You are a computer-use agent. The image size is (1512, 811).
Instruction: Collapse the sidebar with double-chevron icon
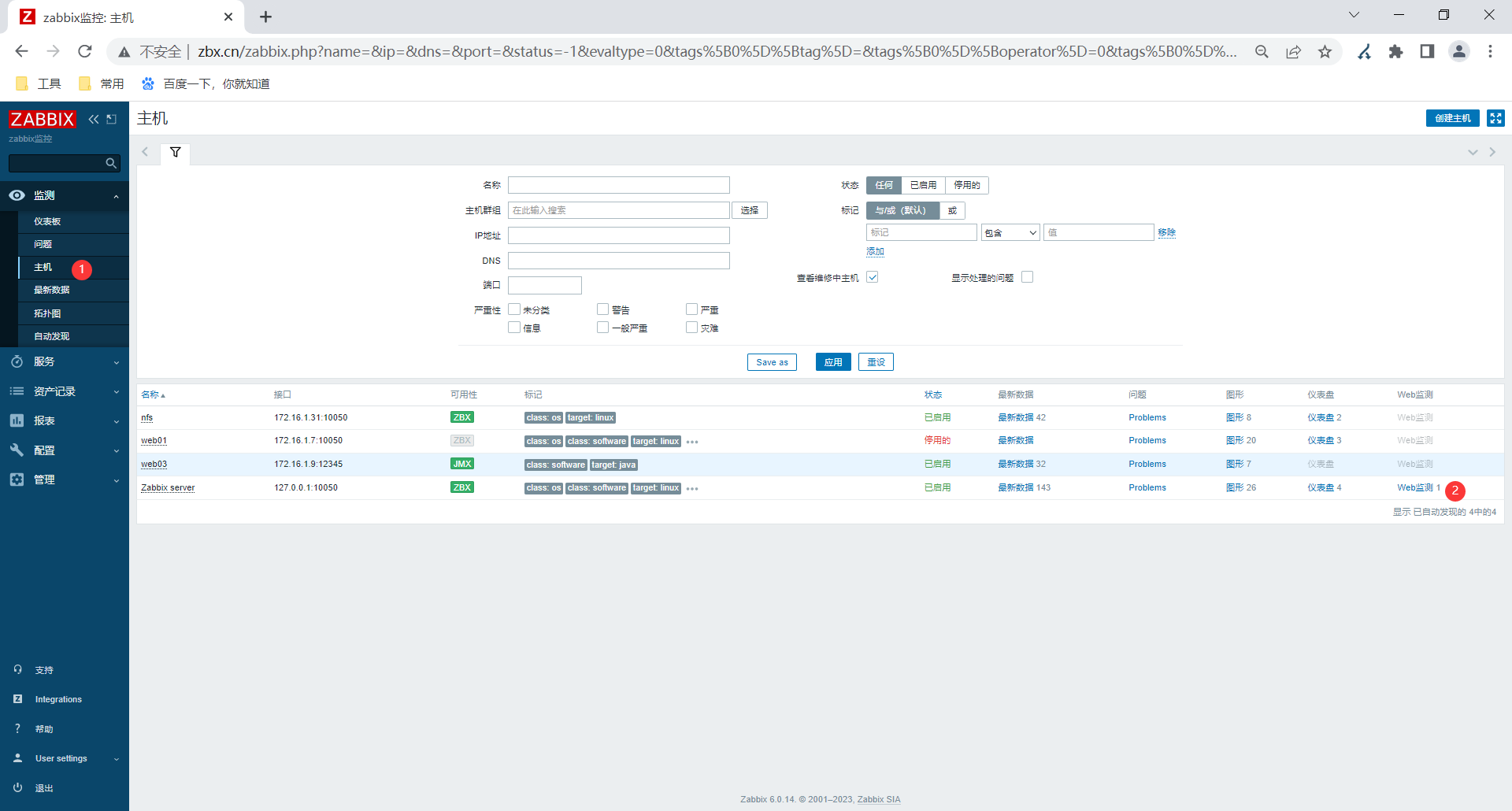point(94,119)
